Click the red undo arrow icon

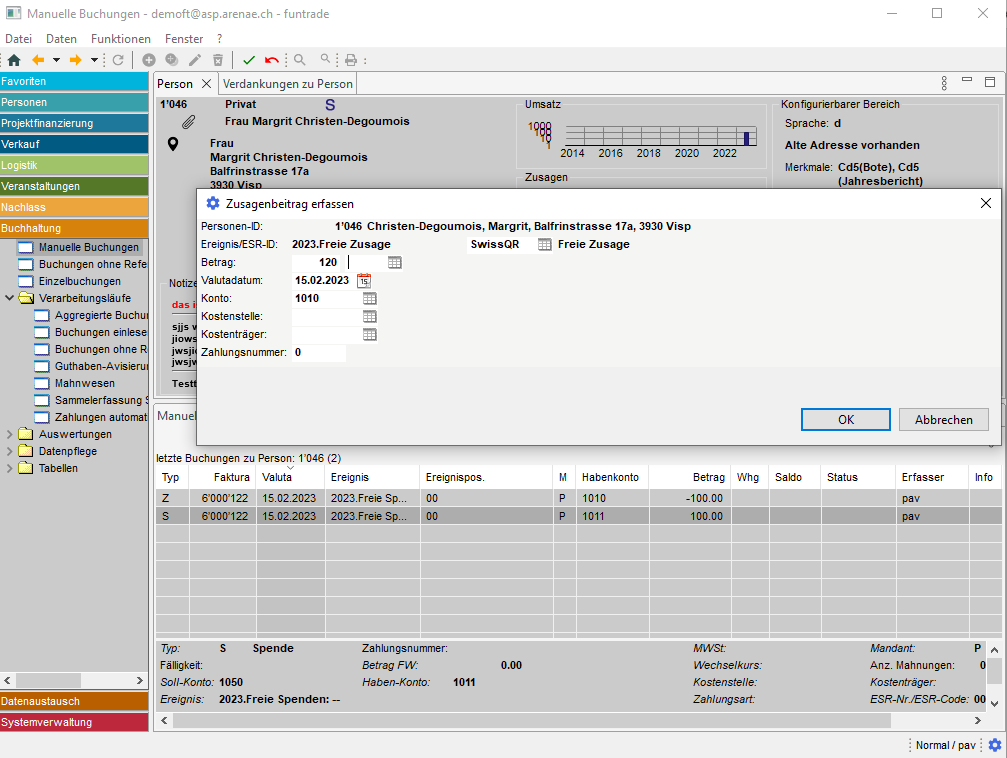pyautogui.click(x=272, y=60)
